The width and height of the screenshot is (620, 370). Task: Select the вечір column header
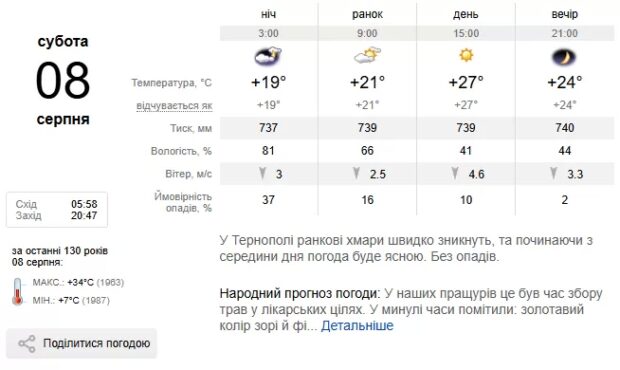point(565,15)
